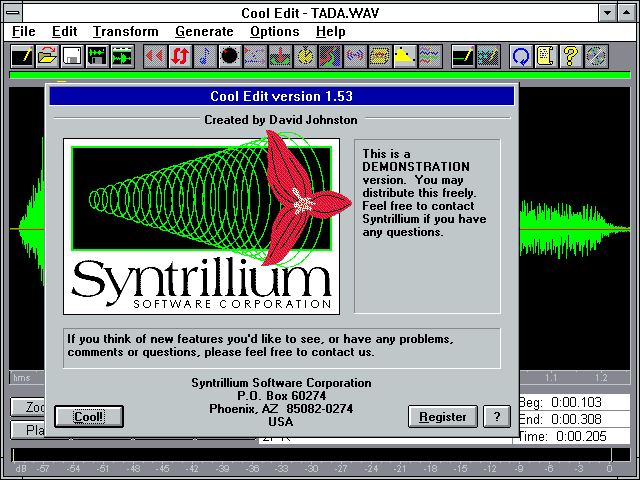Open the Transform menu
The width and height of the screenshot is (640, 480).
pos(125,31)
